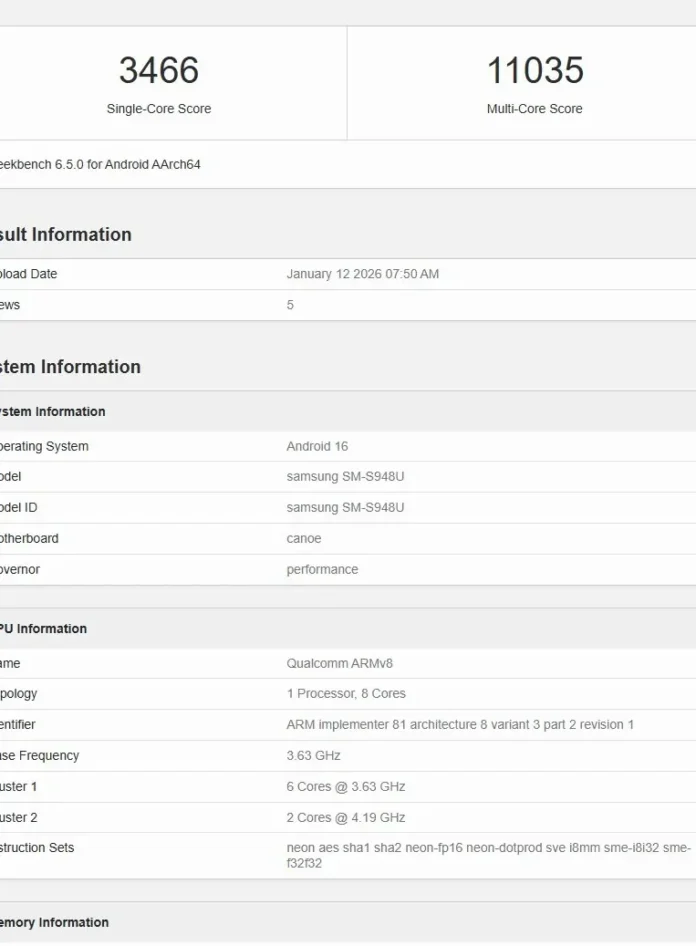The width and height of the screenshot is (696, 946).
Task: Click the motherboard value canoe
Action: coord(303,538)
